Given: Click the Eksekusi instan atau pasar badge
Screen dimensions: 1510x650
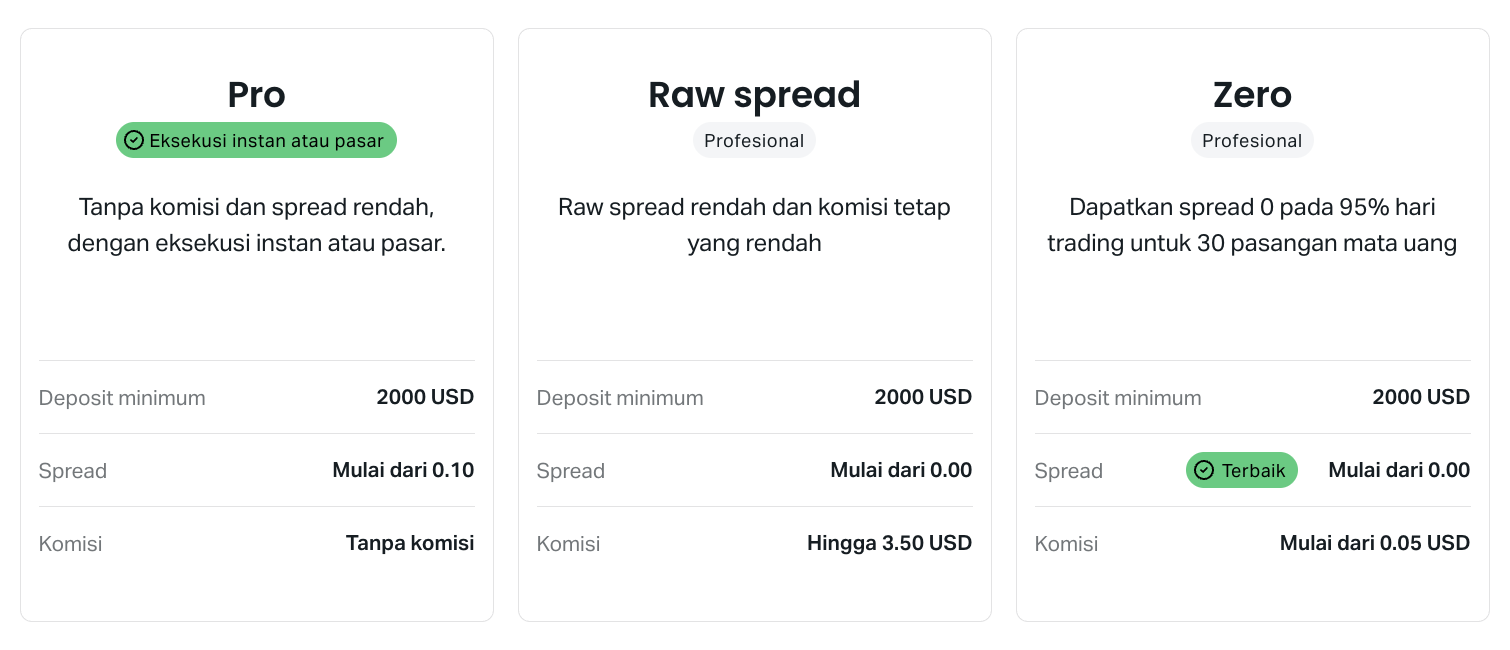Looking at the screenshot, I should click(256, 141).
